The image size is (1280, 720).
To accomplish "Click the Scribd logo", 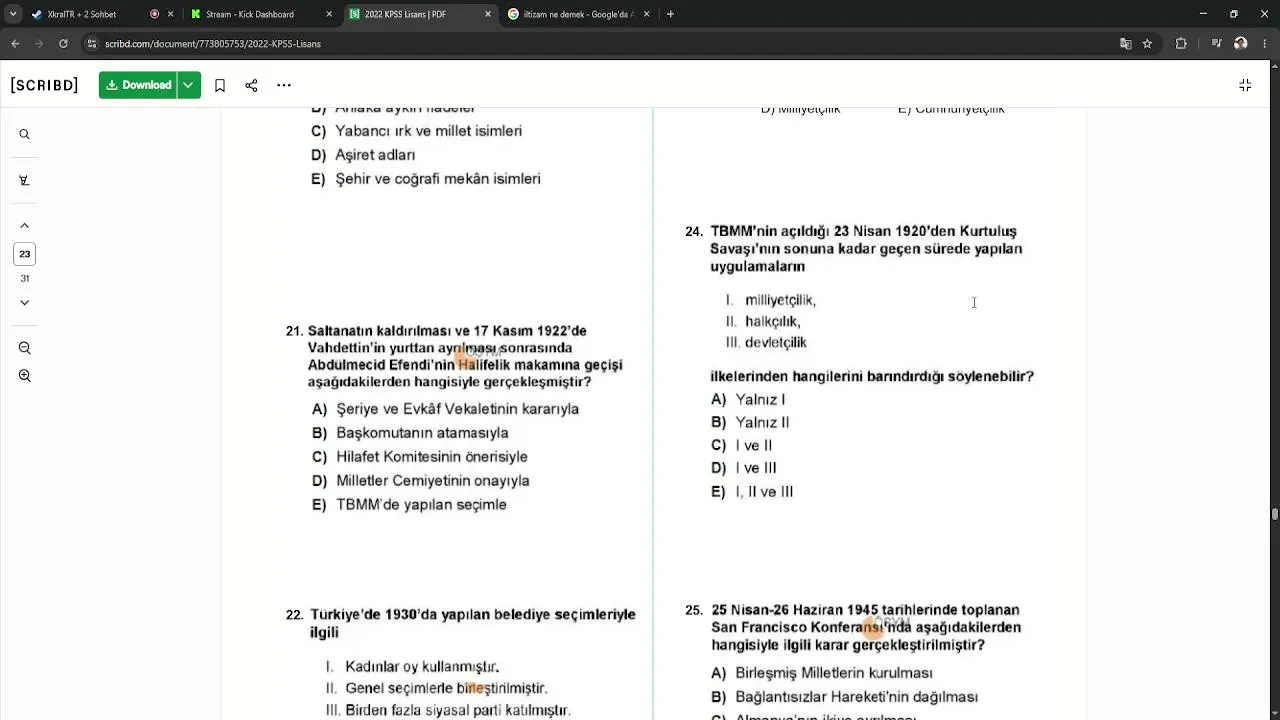I will click(x=44, y=85).
